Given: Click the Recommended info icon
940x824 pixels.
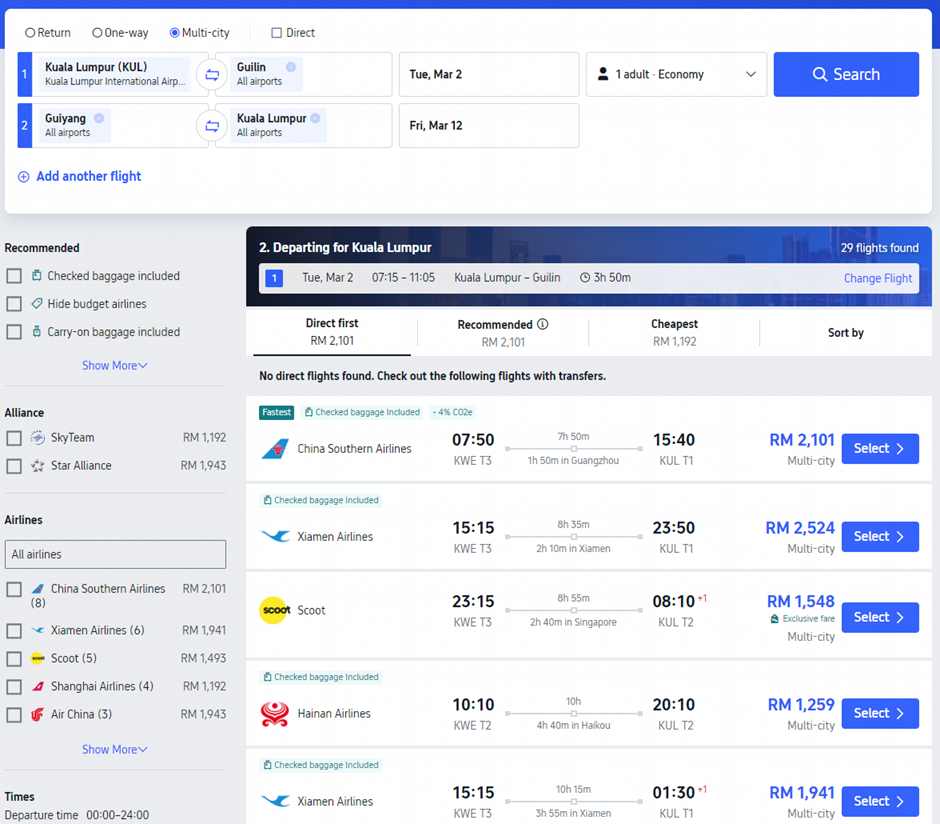Looking at the screenshot, I should click(x=543, y=324).
